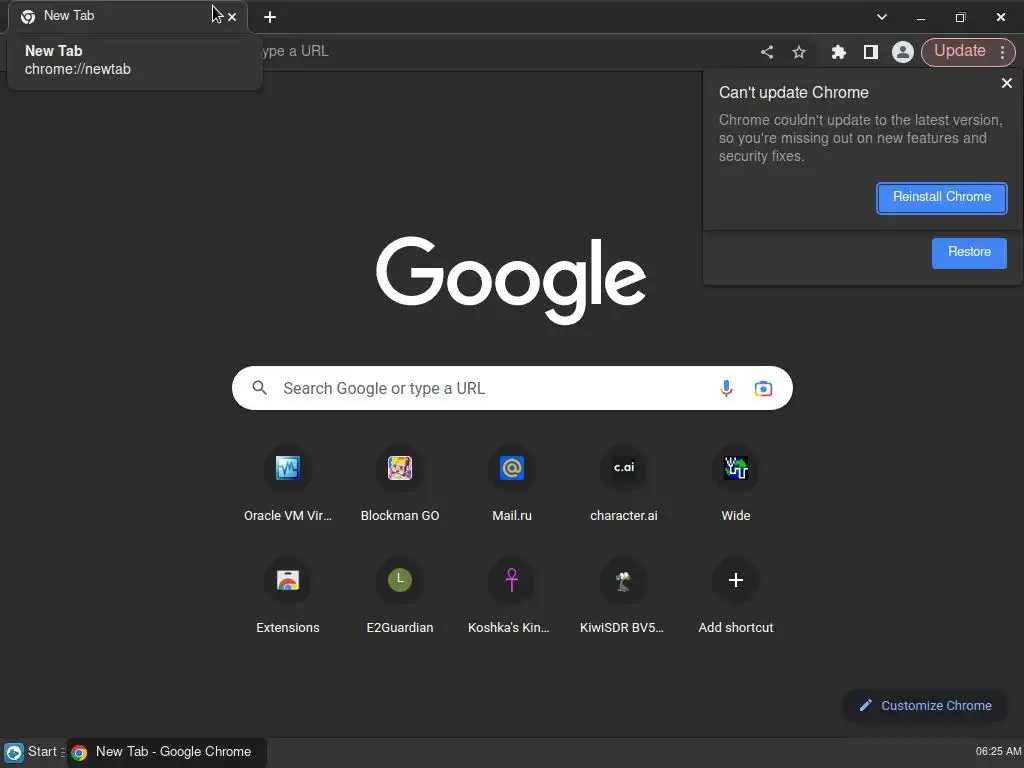
Task: Open a new tab with the plus button
Action: 270,17
